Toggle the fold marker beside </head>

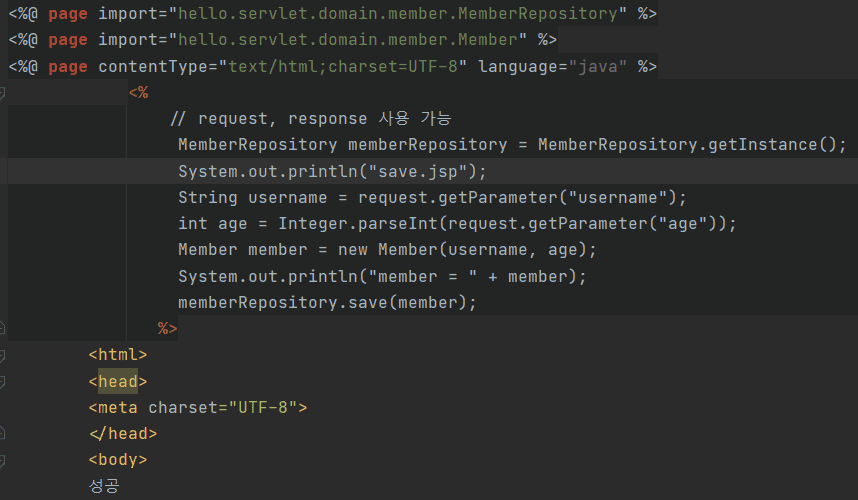[x=2, y=434]
